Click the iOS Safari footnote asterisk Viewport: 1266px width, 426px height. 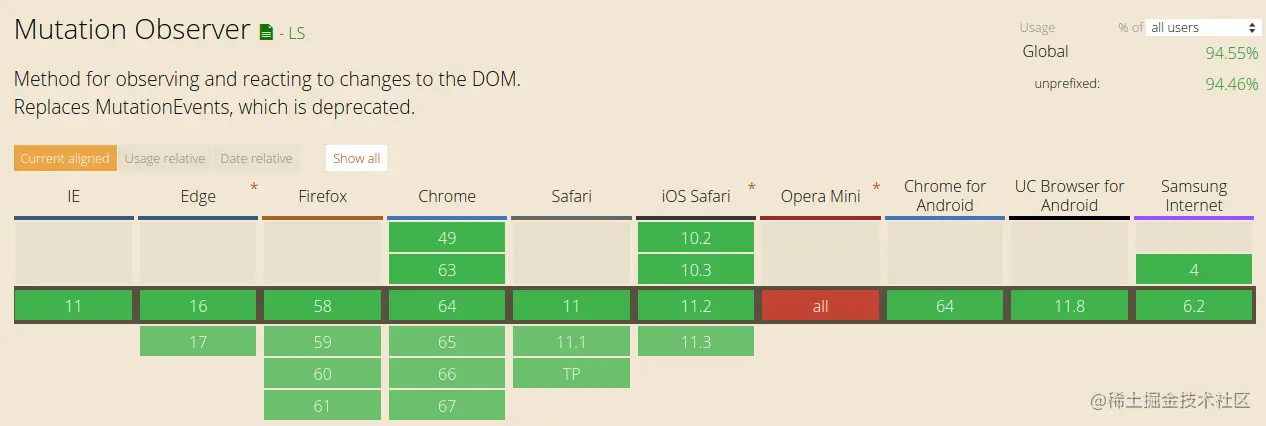pyautogui.click(x=752, y=188)
